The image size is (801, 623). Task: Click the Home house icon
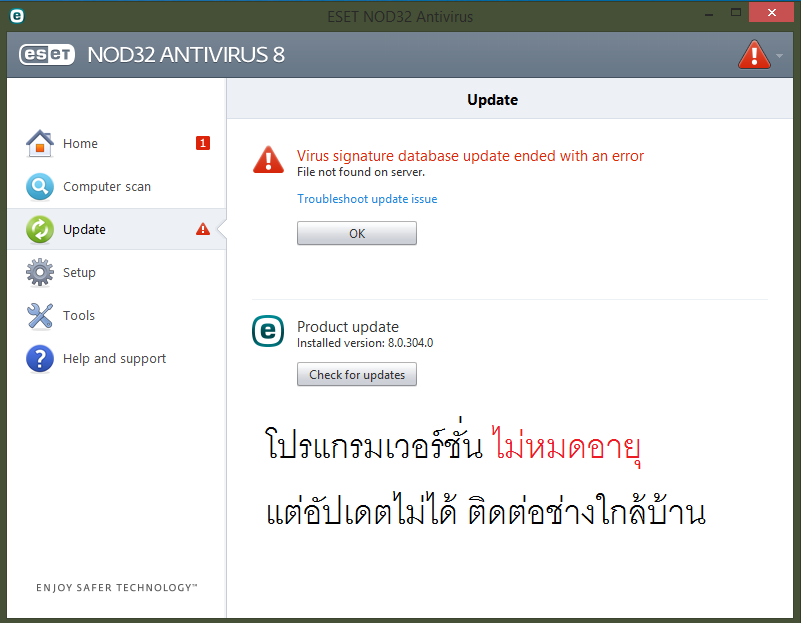point(40,143)
